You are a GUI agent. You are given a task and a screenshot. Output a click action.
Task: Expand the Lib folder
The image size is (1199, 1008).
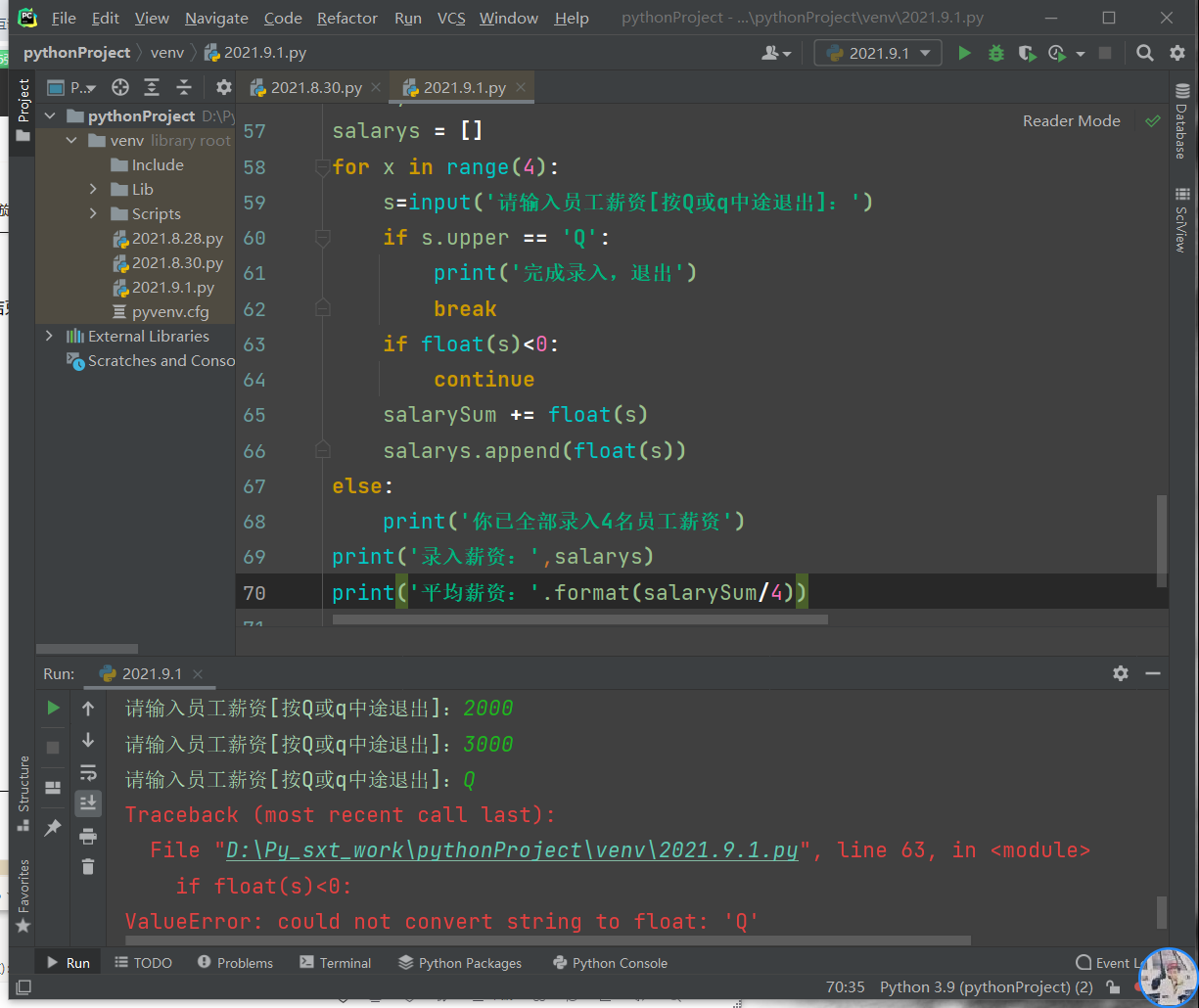tap(93, 189)
